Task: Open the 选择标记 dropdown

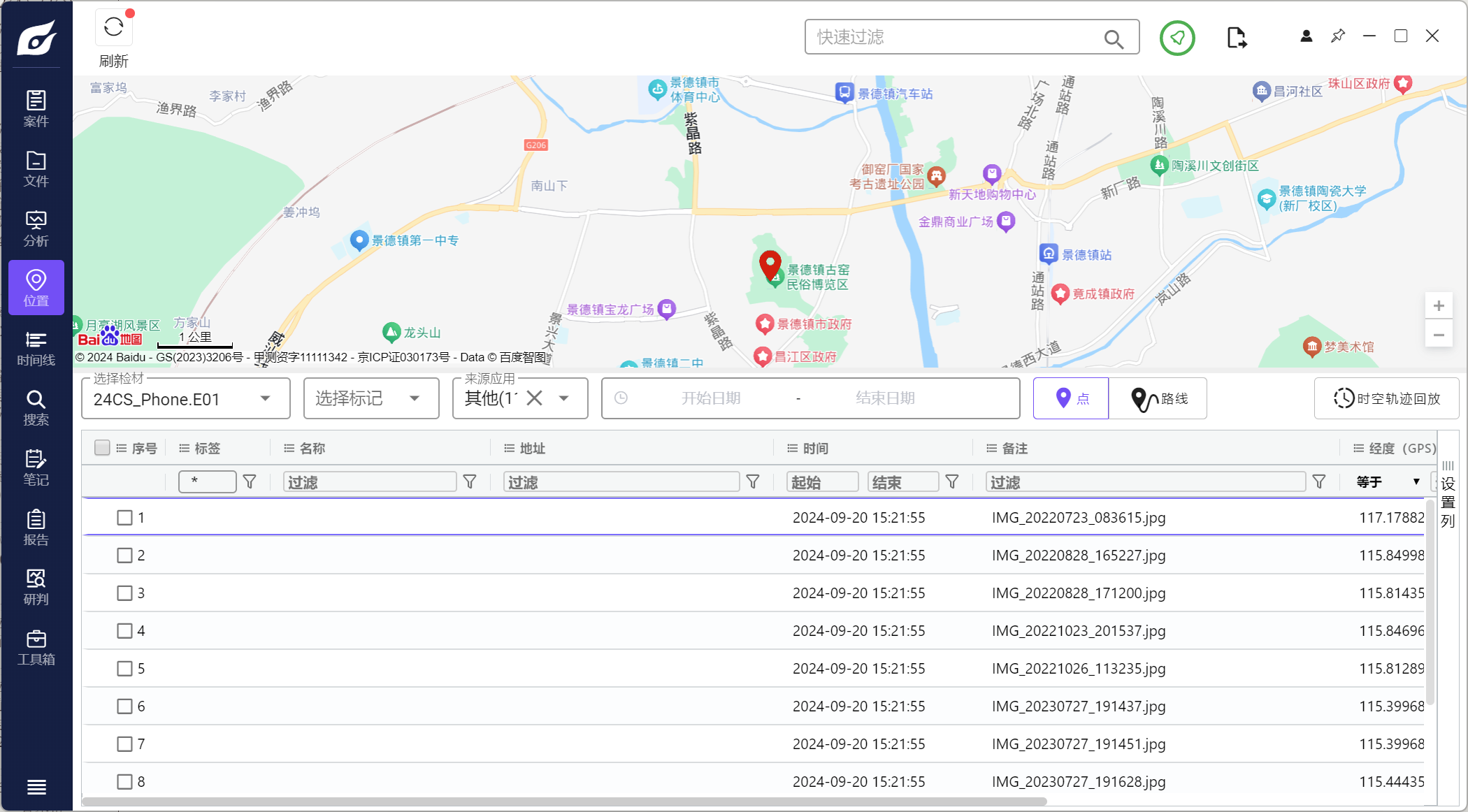Action: point(414,398)
